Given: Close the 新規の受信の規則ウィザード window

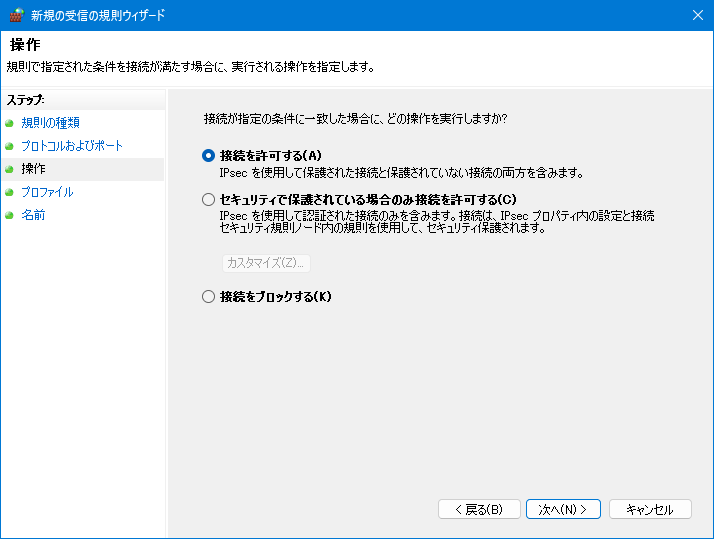Looking at the screenshot, I should click(698, 15).
